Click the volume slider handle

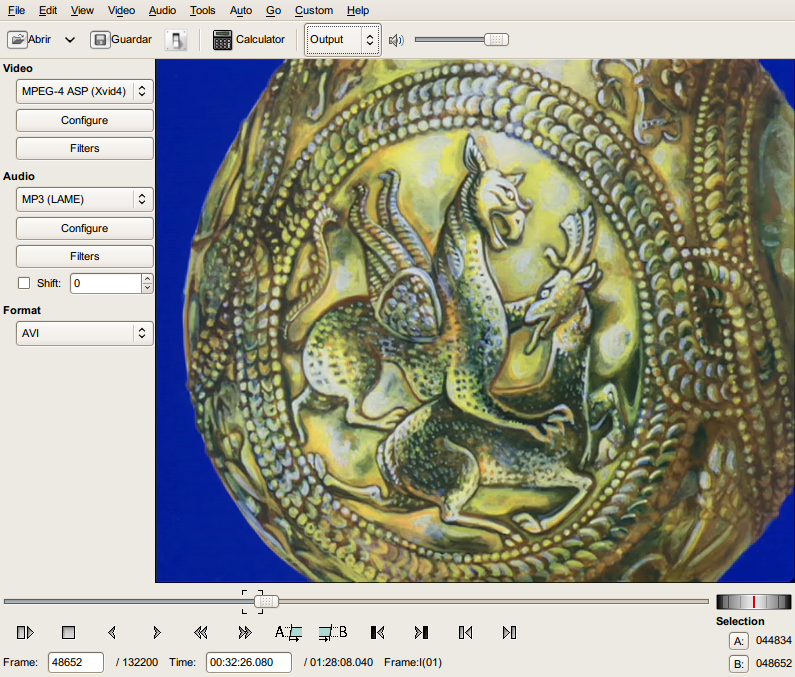point(496,40)
